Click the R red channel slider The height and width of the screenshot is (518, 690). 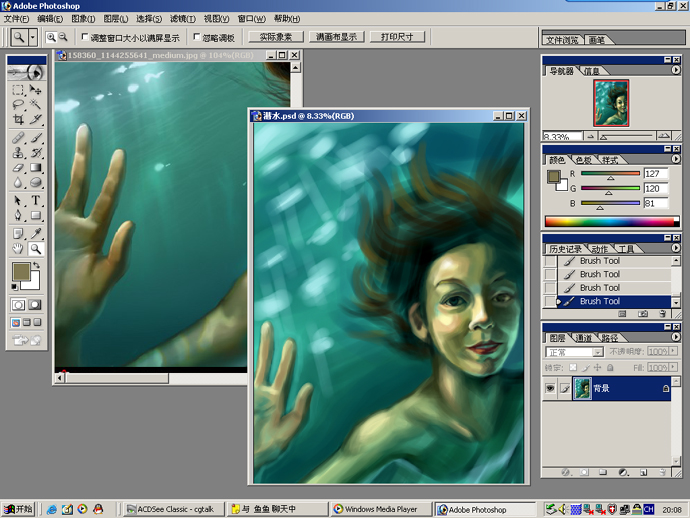610,174
